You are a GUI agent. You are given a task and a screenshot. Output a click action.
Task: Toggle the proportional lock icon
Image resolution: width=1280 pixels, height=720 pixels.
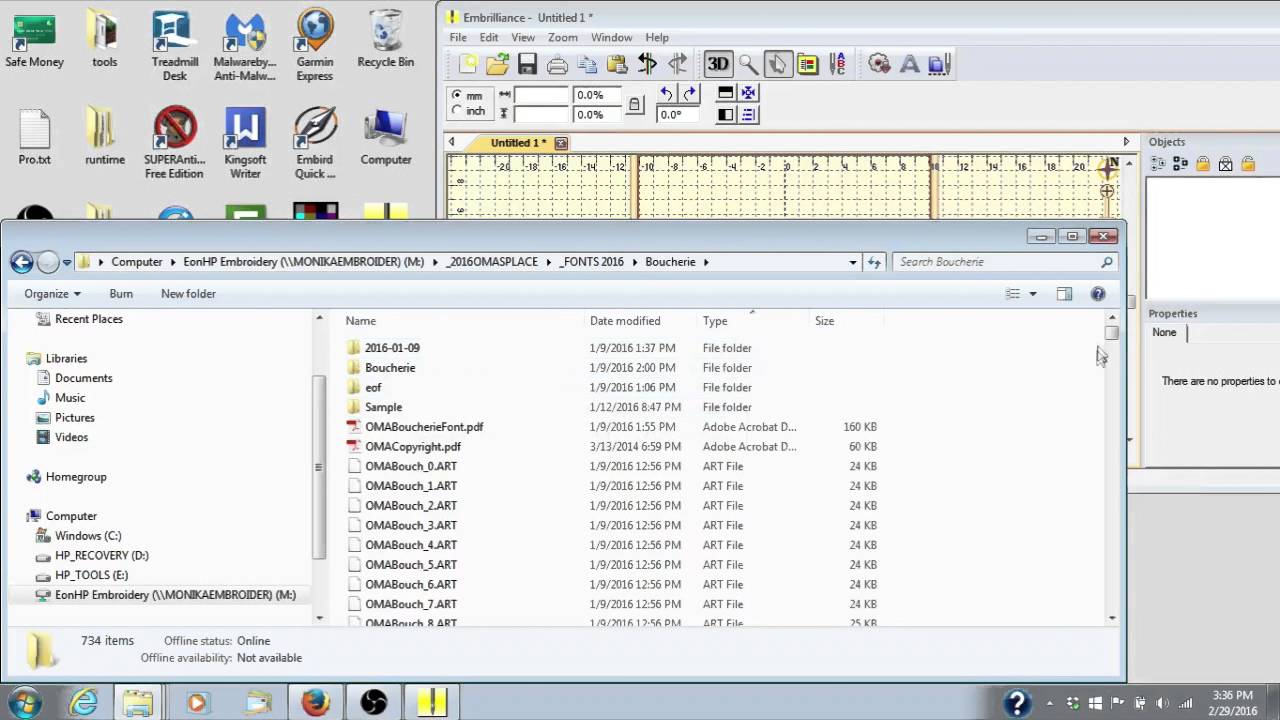pyautogui.click(x=634, y=104)
